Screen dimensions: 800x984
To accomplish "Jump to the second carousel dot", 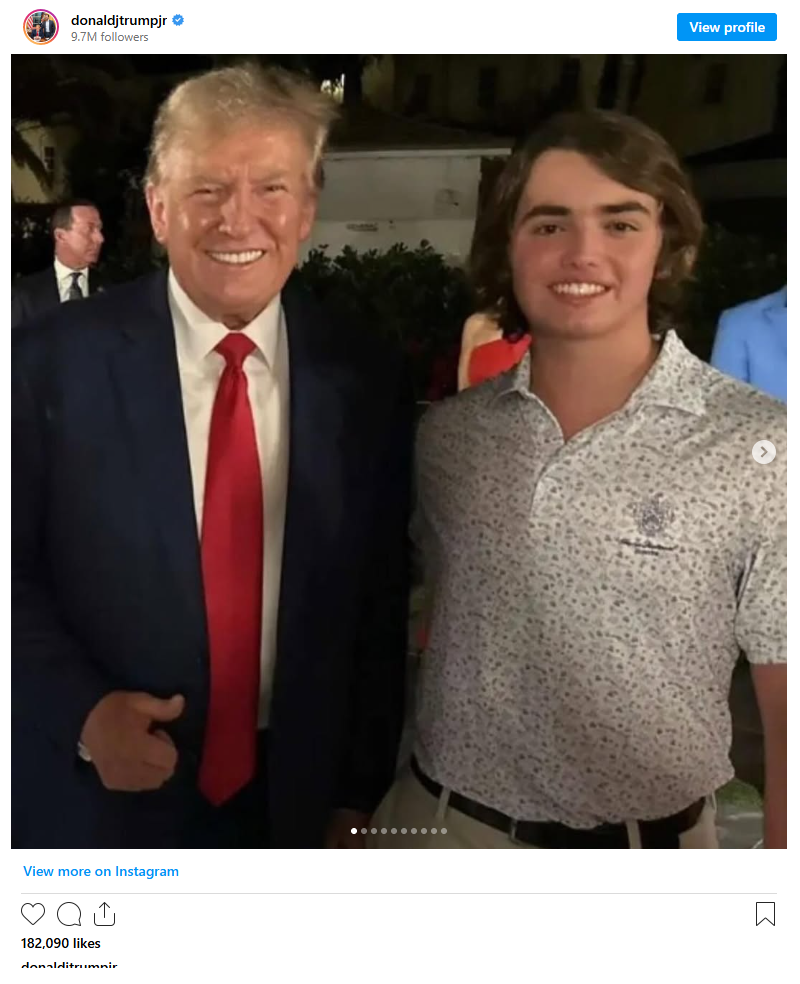I will pyautogui.click(x=364, y=831).
